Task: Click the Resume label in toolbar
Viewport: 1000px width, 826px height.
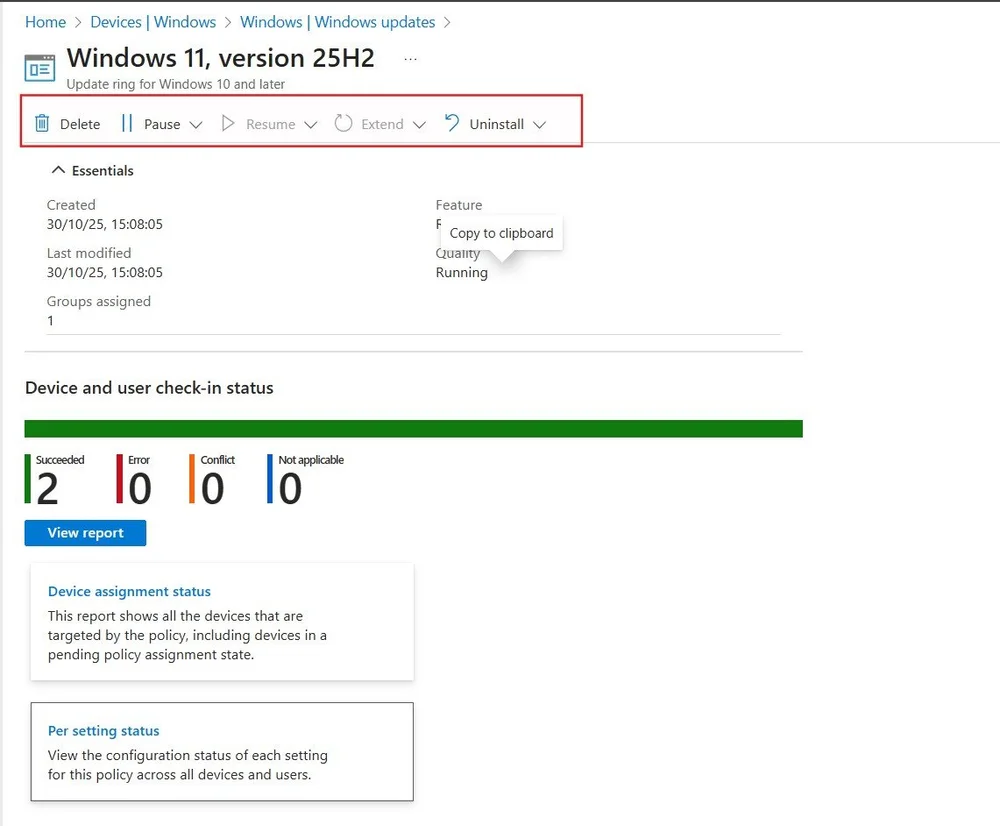Action: [x=270, y=124]
